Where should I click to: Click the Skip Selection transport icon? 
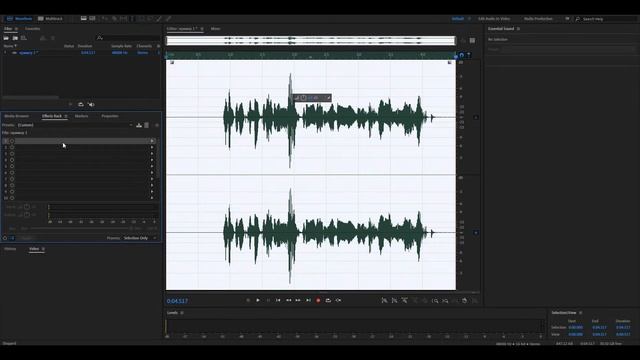point(338,300)
